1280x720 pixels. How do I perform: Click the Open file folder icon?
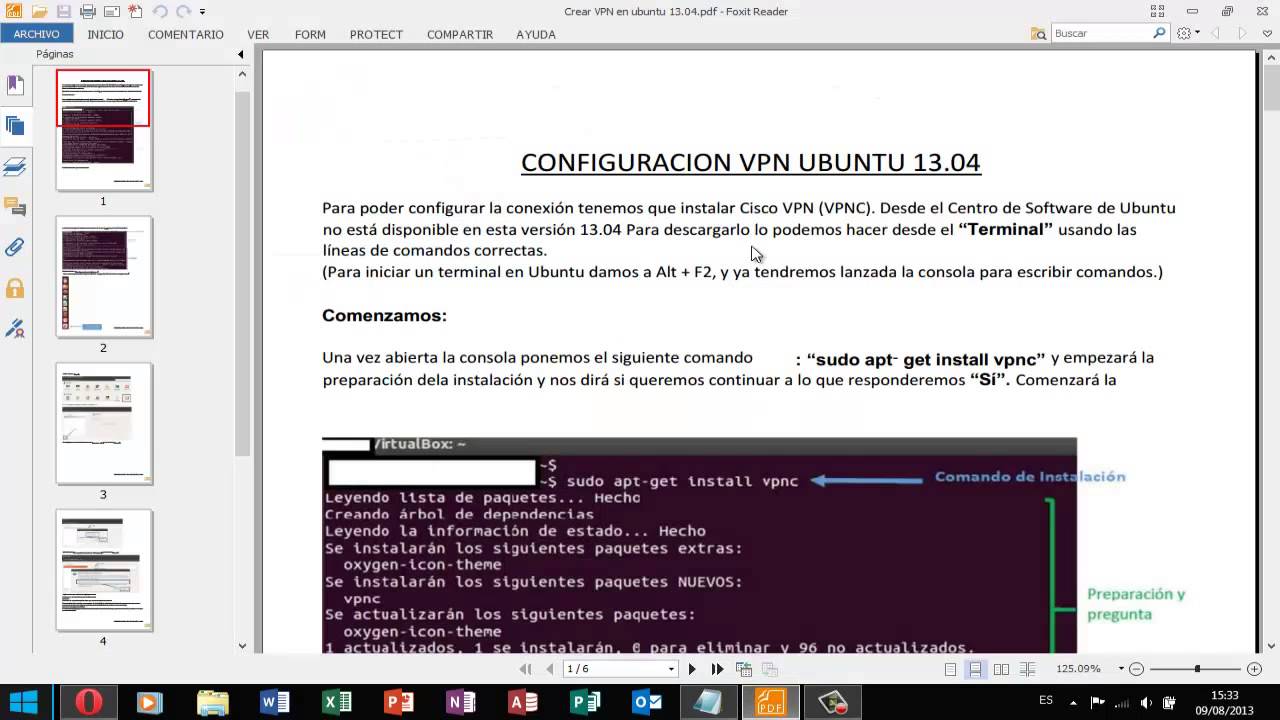click(39, 12)
